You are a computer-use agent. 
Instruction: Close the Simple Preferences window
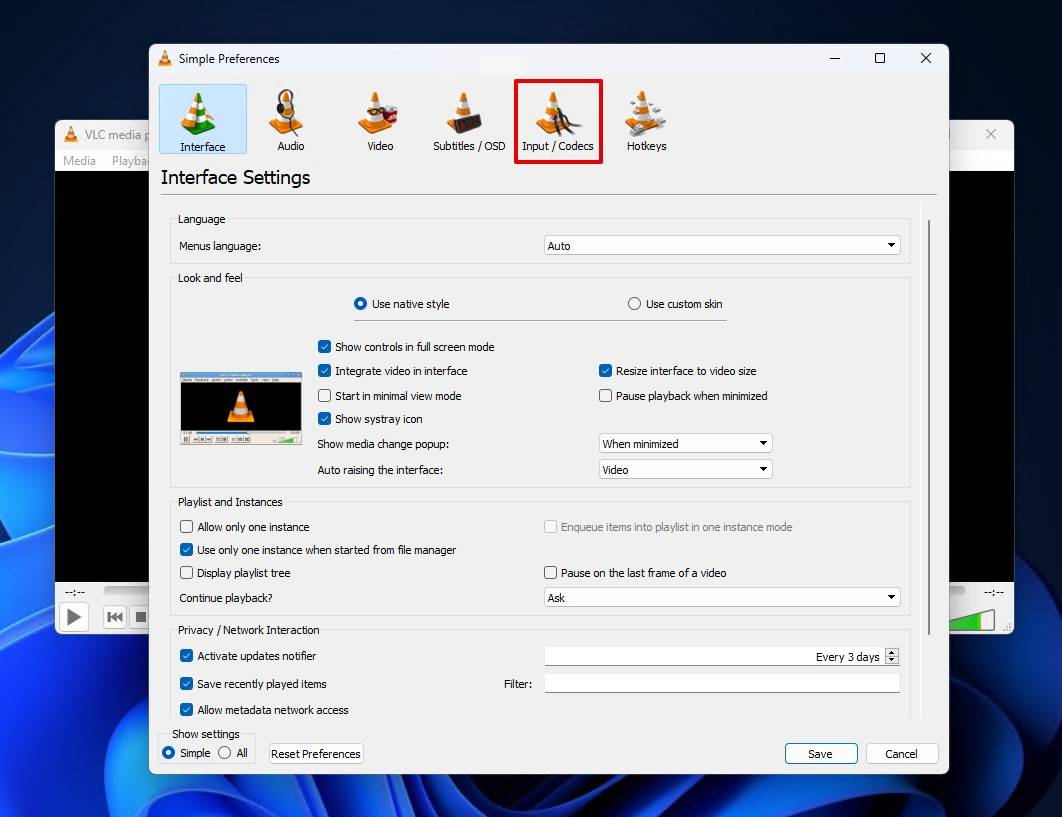point(926,58)
